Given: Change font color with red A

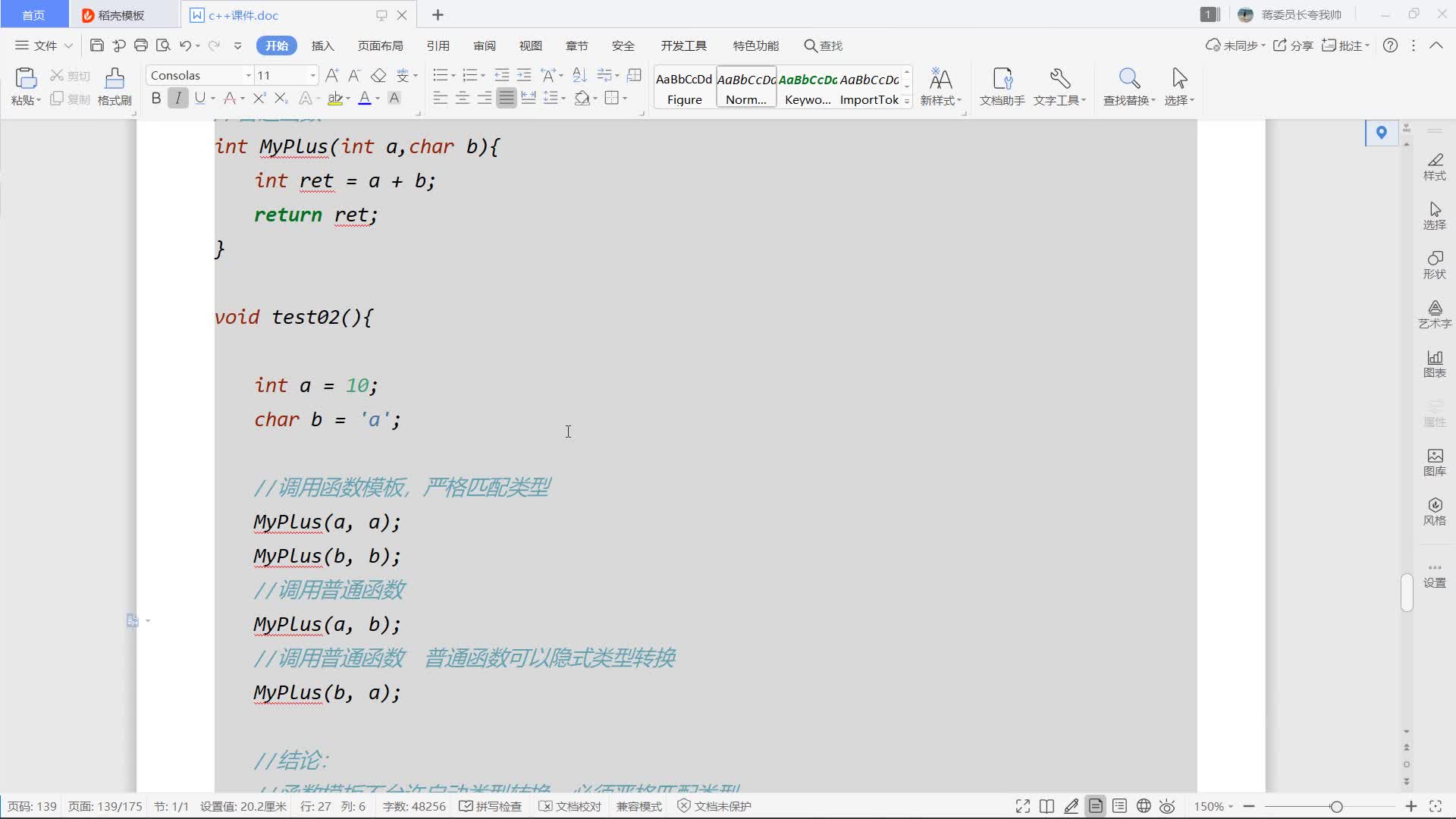Looking at the screenshot, I should [x=229, y=98].
